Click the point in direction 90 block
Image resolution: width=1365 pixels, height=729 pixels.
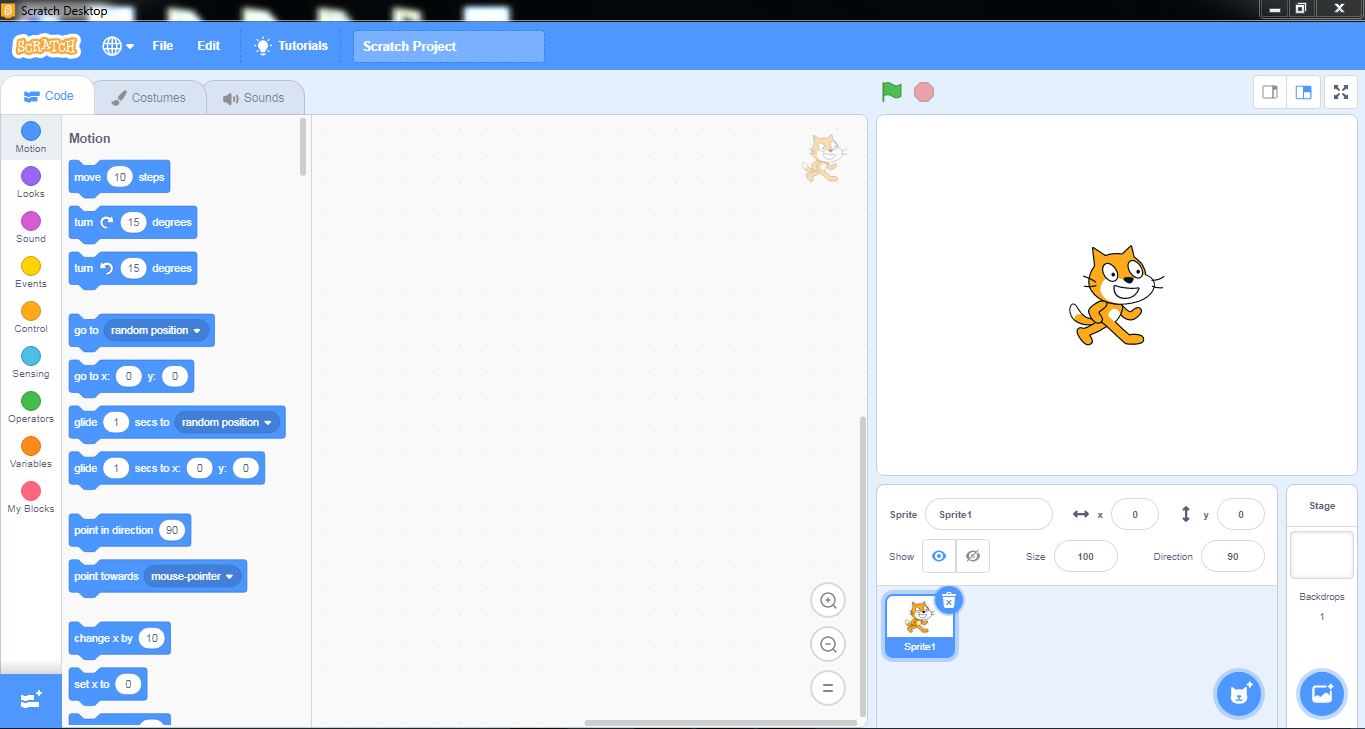[129, 530]
